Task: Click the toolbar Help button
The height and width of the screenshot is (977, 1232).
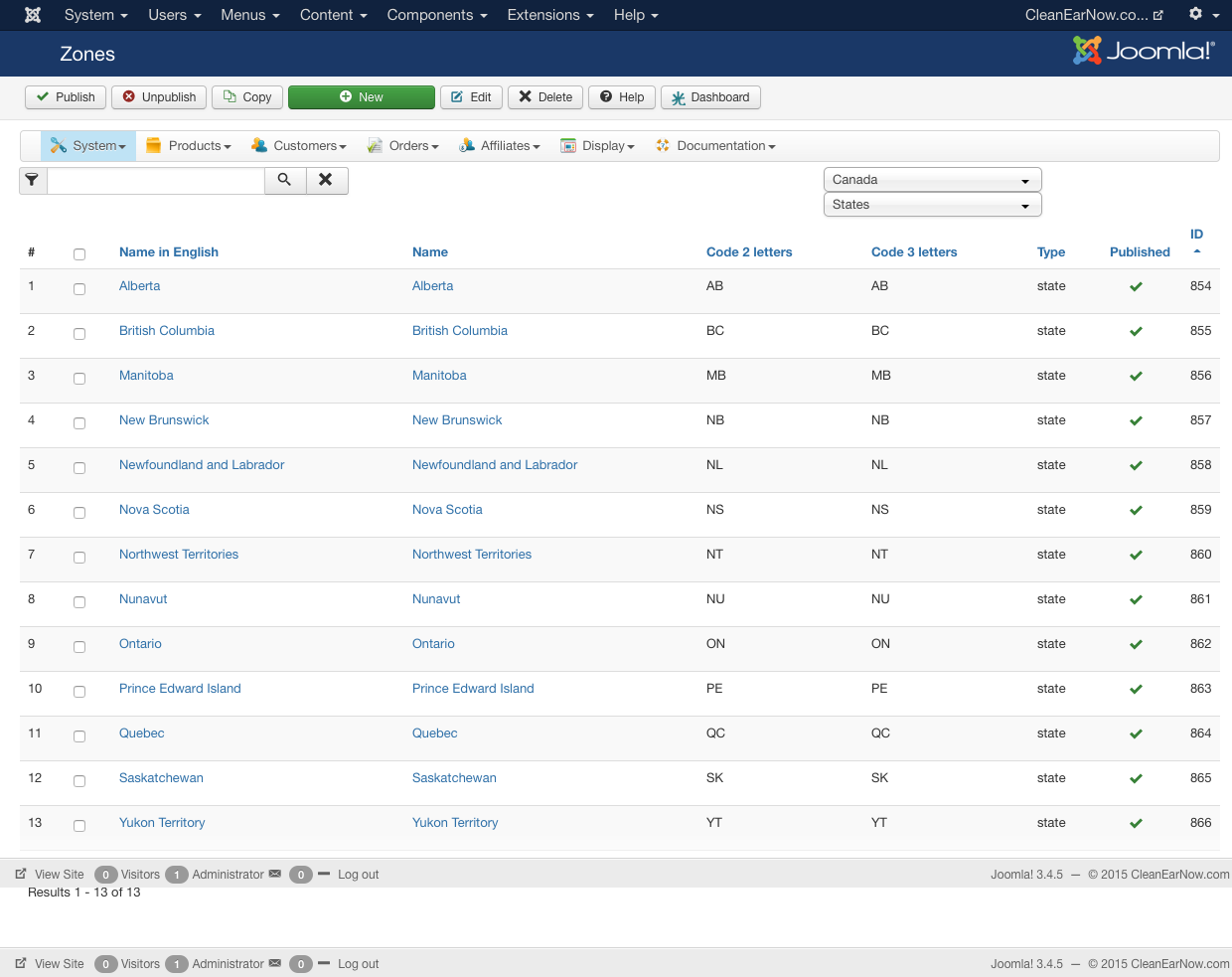Action: tap(622, 97)
